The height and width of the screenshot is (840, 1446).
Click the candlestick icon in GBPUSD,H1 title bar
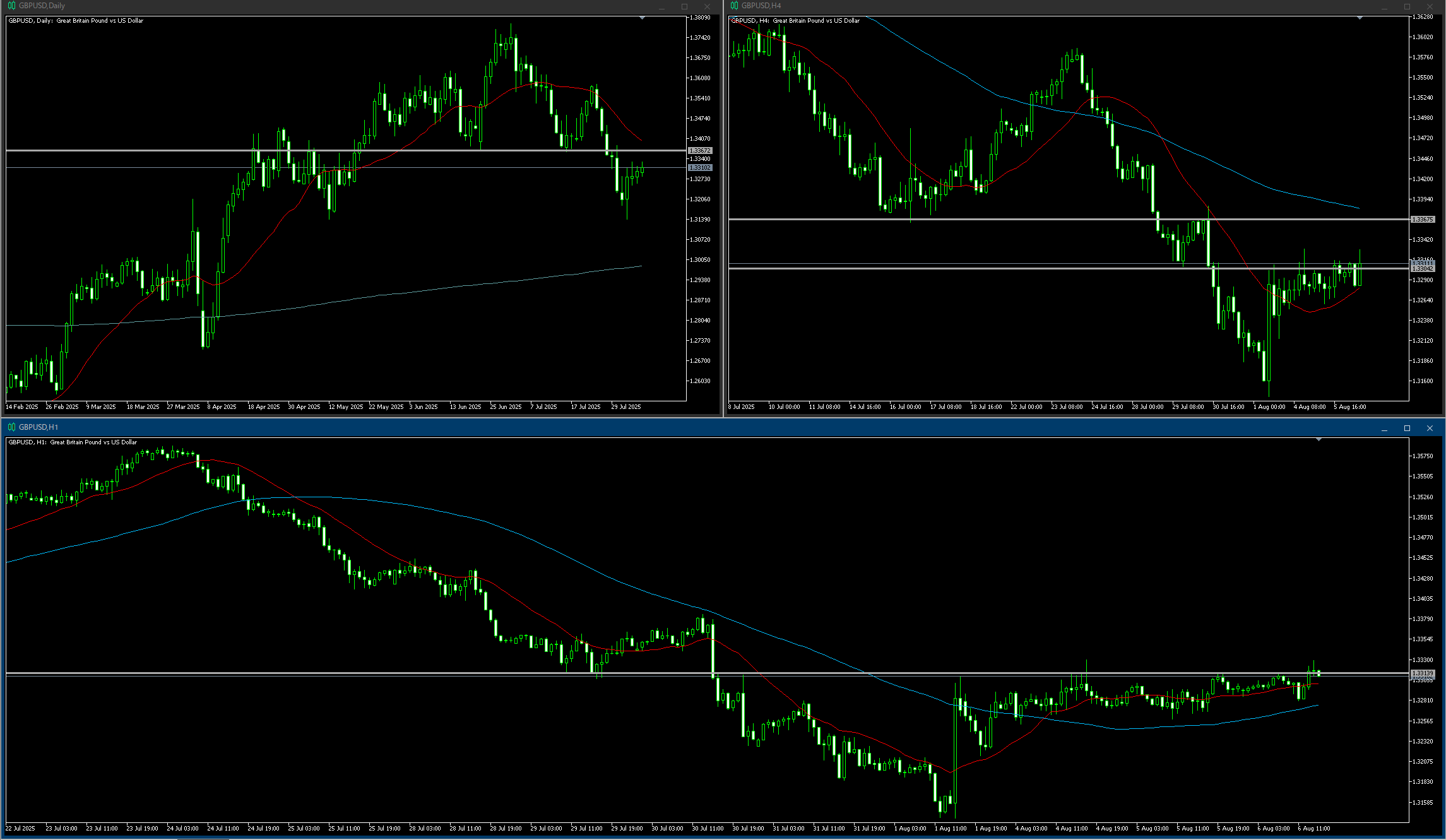tap(11, 427)
